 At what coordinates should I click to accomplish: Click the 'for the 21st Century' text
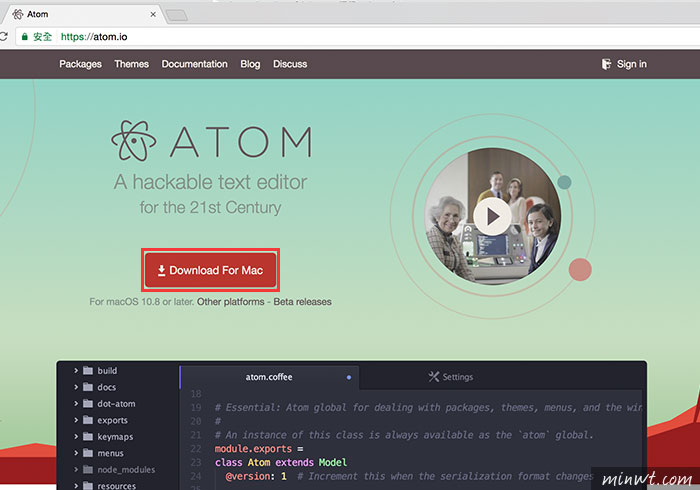point(210,208)
